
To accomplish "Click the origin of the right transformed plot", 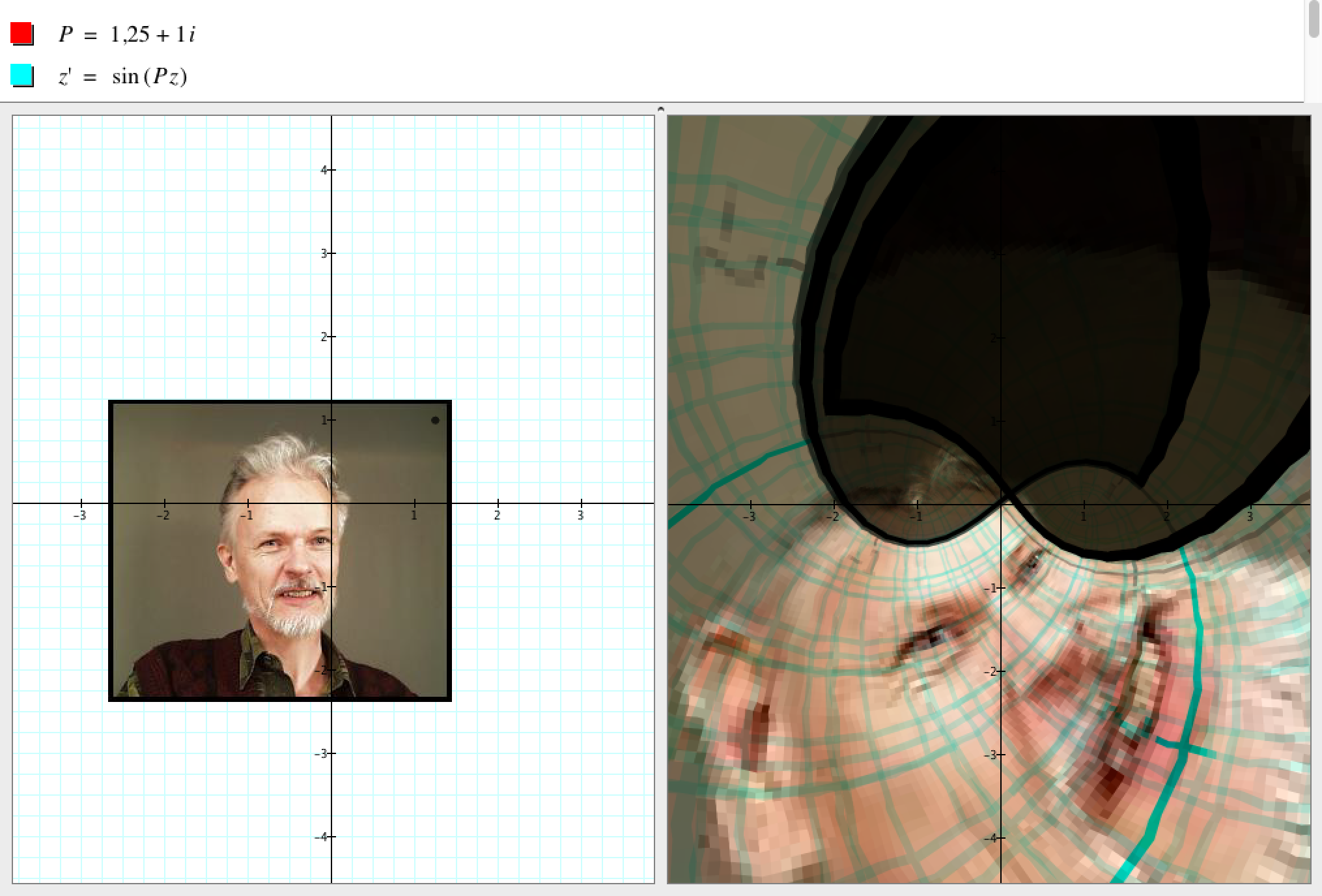I will (1001, 504).
